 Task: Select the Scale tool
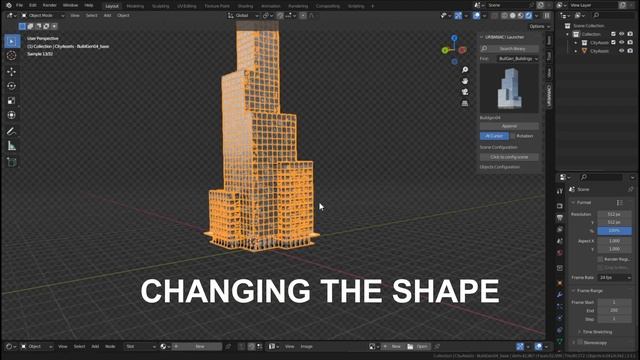tap(11, 101)
